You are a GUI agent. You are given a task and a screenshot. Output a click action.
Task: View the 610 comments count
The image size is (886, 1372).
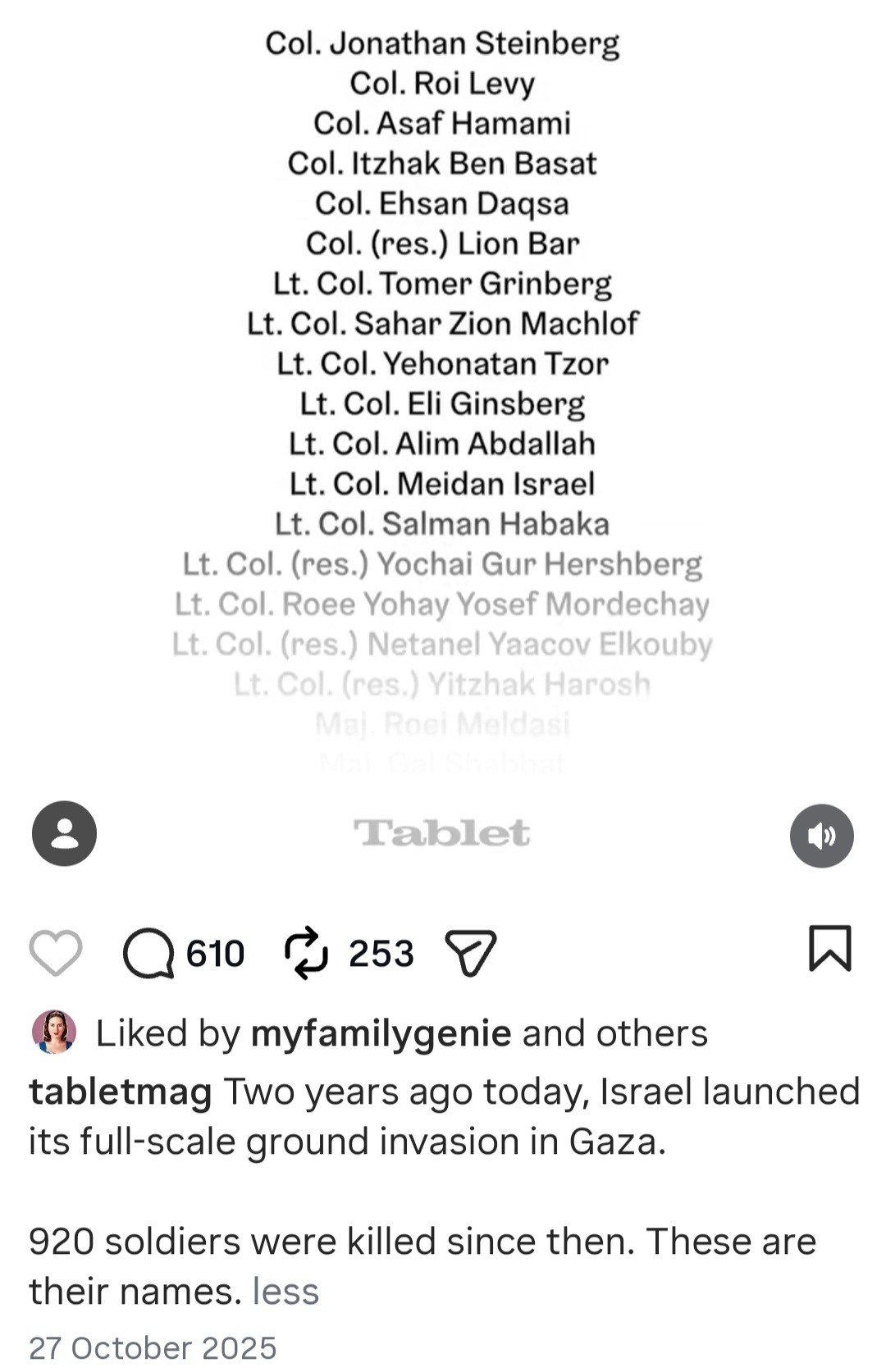[216, 953]
